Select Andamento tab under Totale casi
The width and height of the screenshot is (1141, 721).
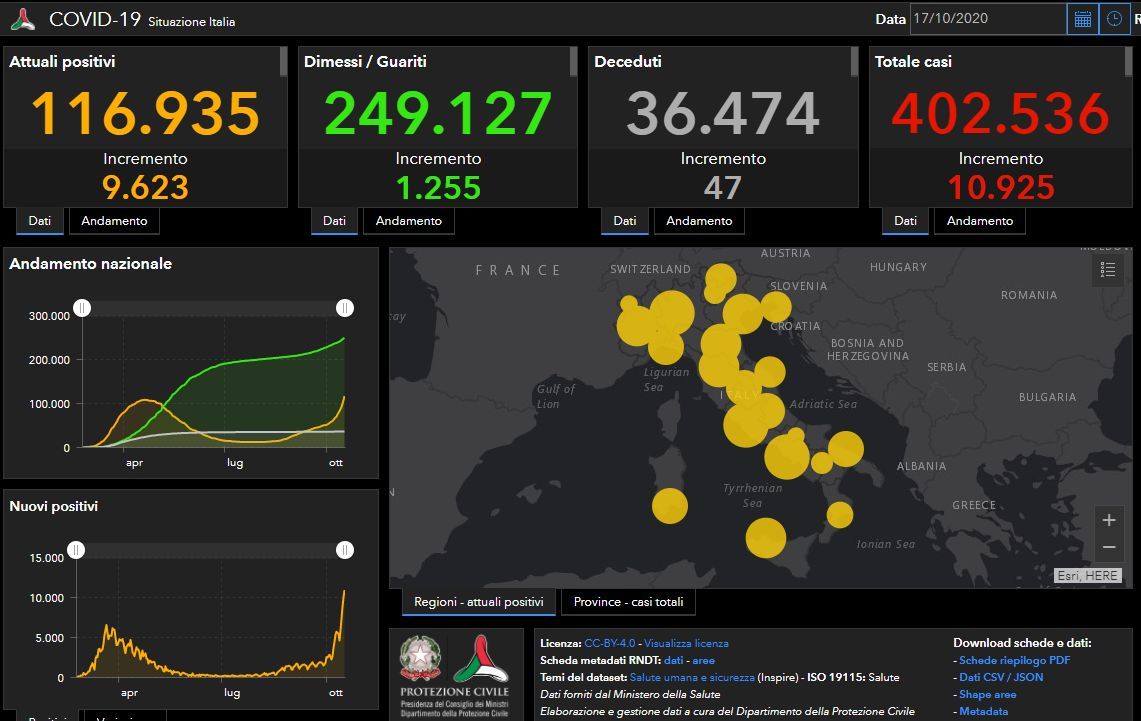[x=979, y=221]
